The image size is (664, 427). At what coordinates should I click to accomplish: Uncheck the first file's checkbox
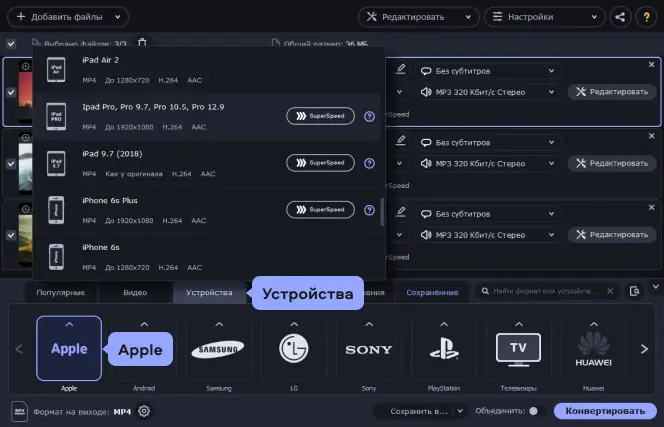click(x=11, y=92)
